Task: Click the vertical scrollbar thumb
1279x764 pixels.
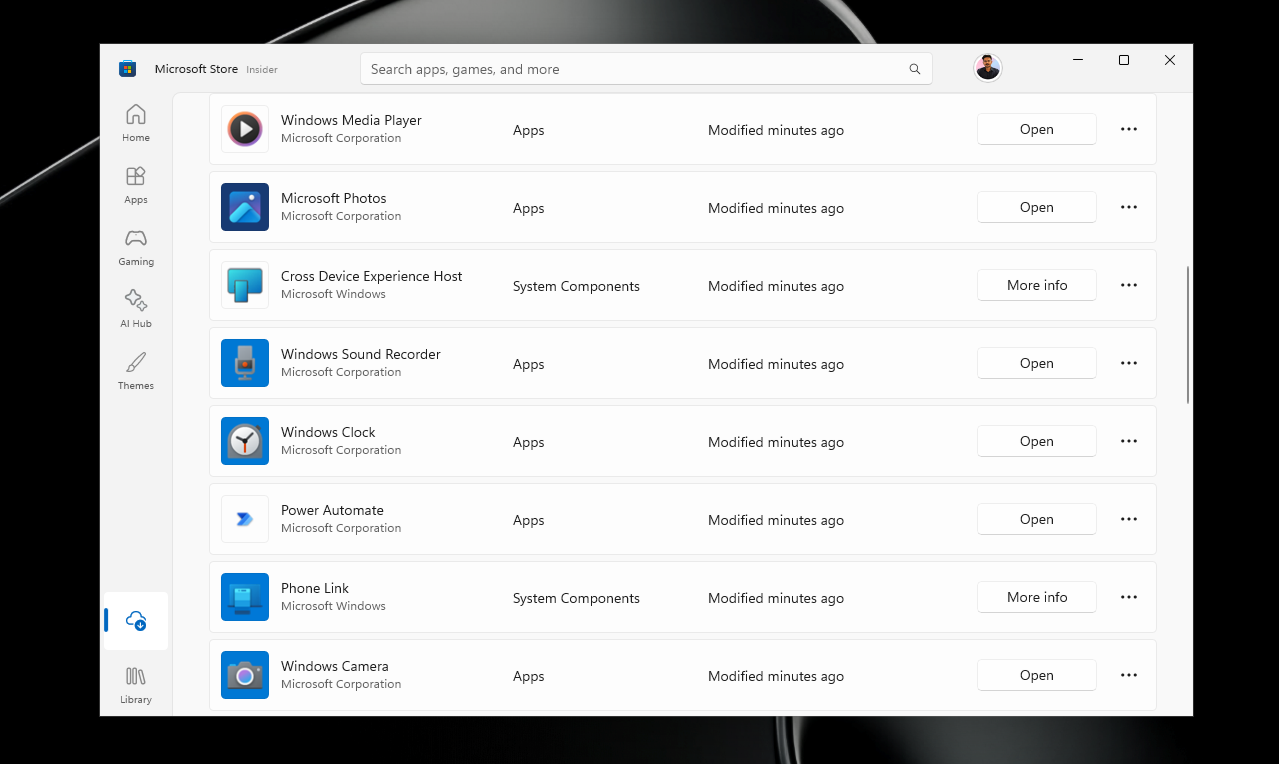Action: 1187,335
